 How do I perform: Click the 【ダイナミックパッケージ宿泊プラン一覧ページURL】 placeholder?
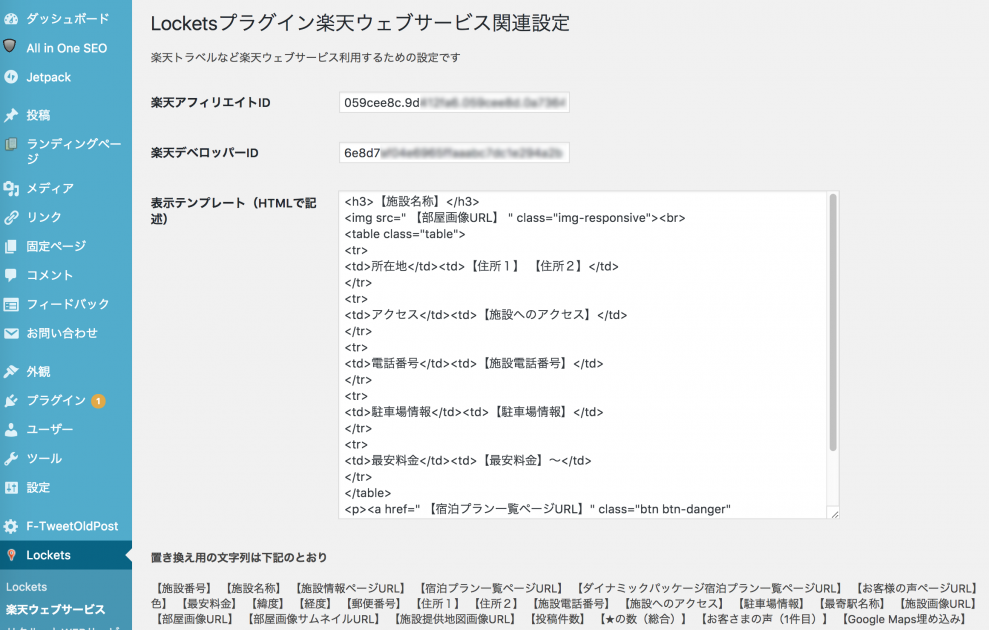[709, 588]
